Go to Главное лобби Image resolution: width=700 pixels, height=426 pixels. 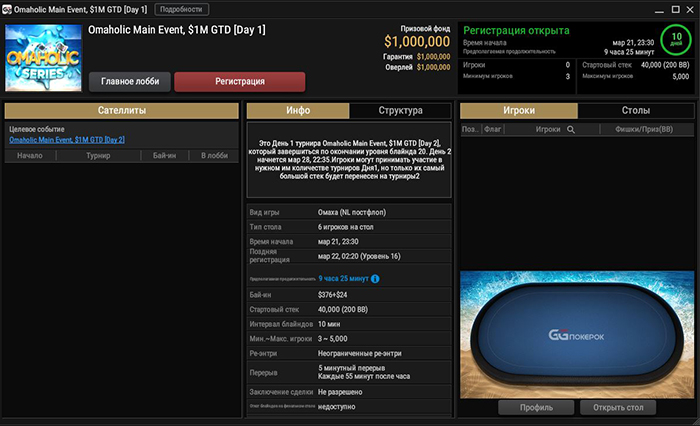pyautogui.click(x=130, y=82)
